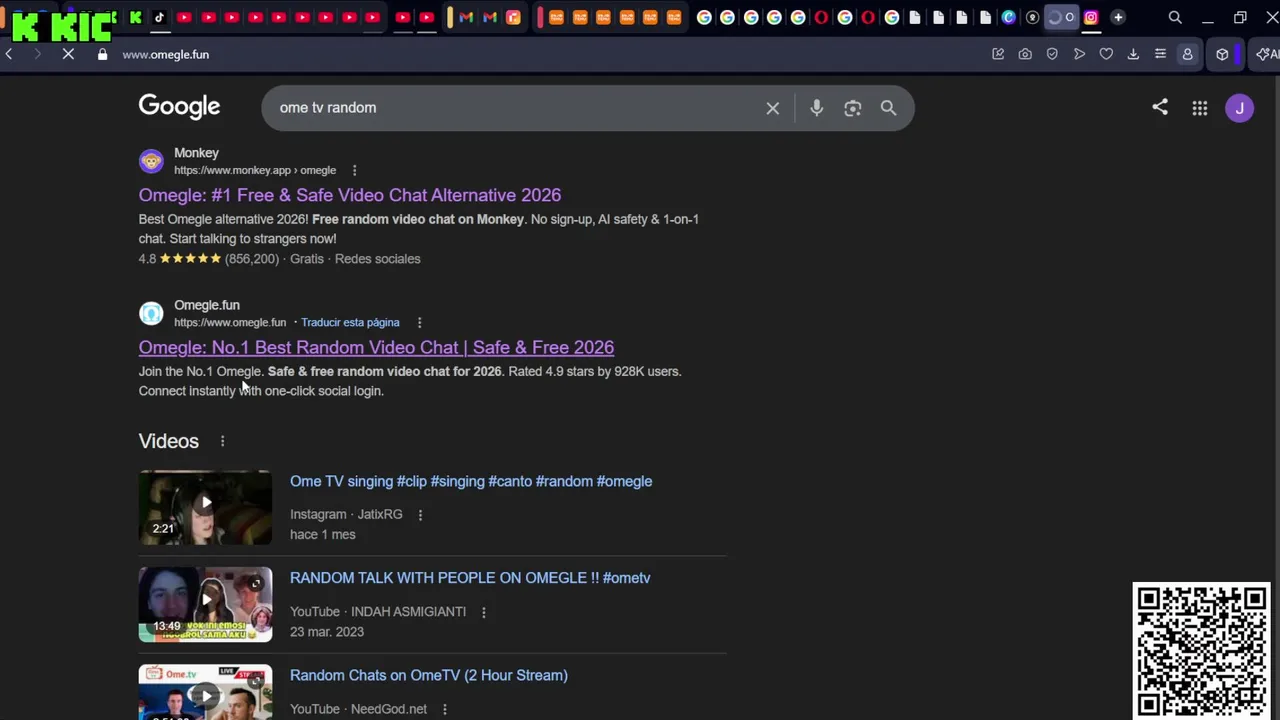The image size is (1280, 720).
Task: Open the paper-plane send icon in toolbar
Action: pos(1079,54)
